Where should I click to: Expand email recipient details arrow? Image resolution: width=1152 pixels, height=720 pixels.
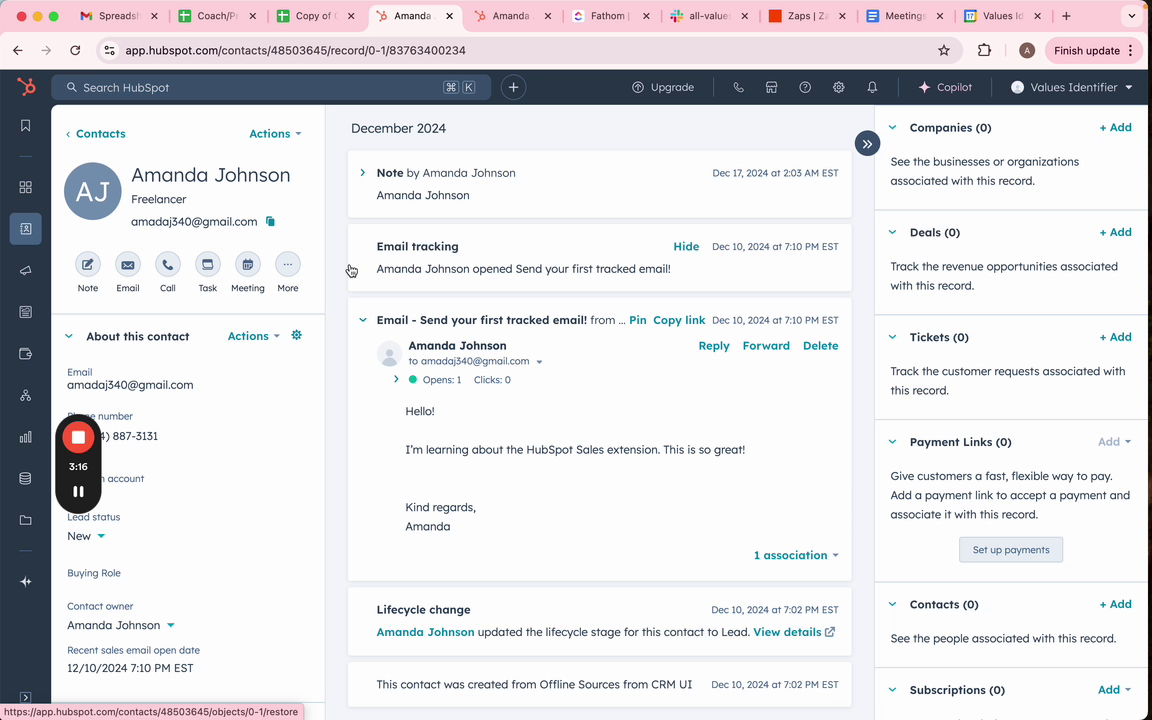[x=539, y=362]
